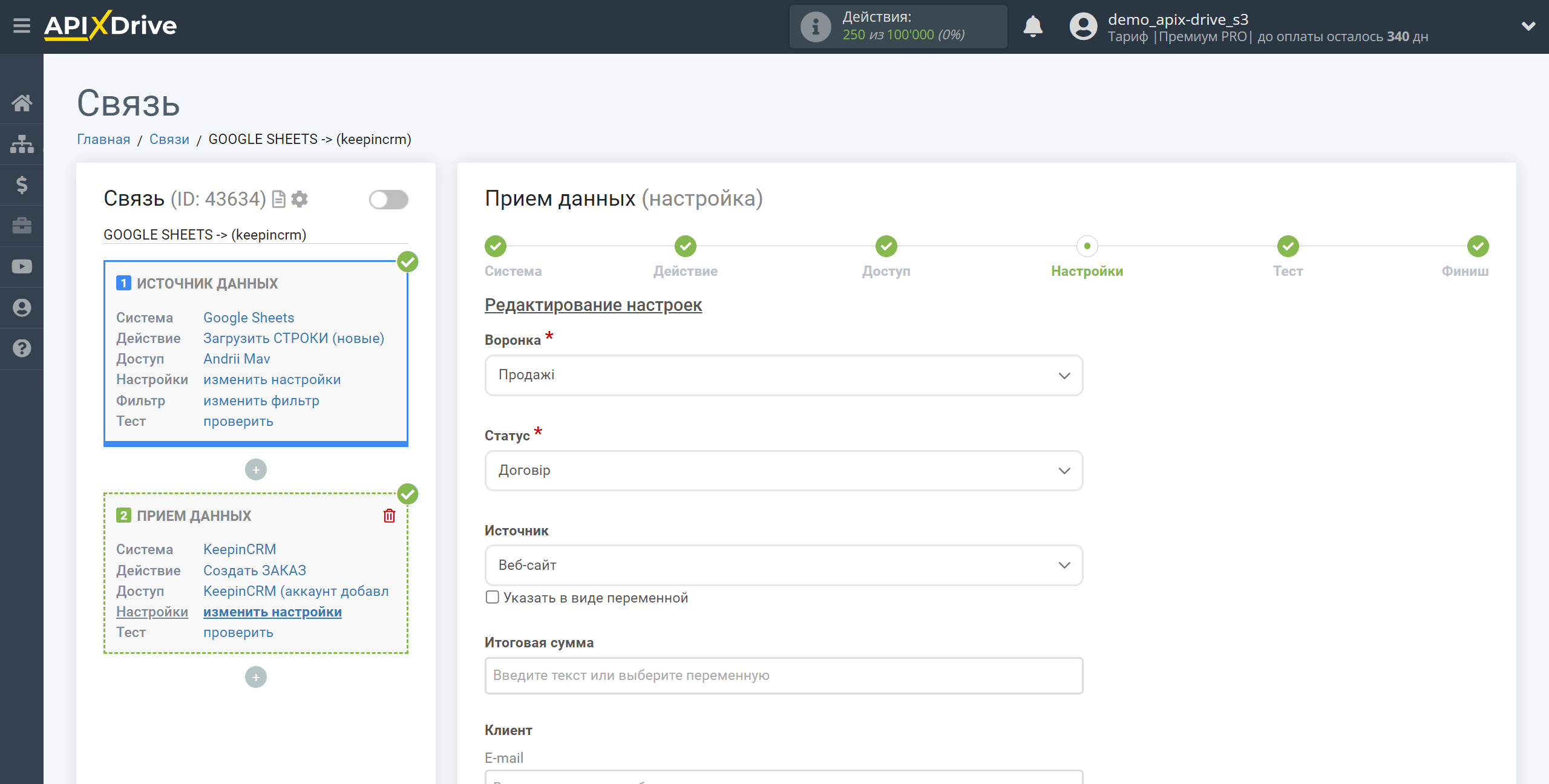Click the actions info icon

(816, 27)
